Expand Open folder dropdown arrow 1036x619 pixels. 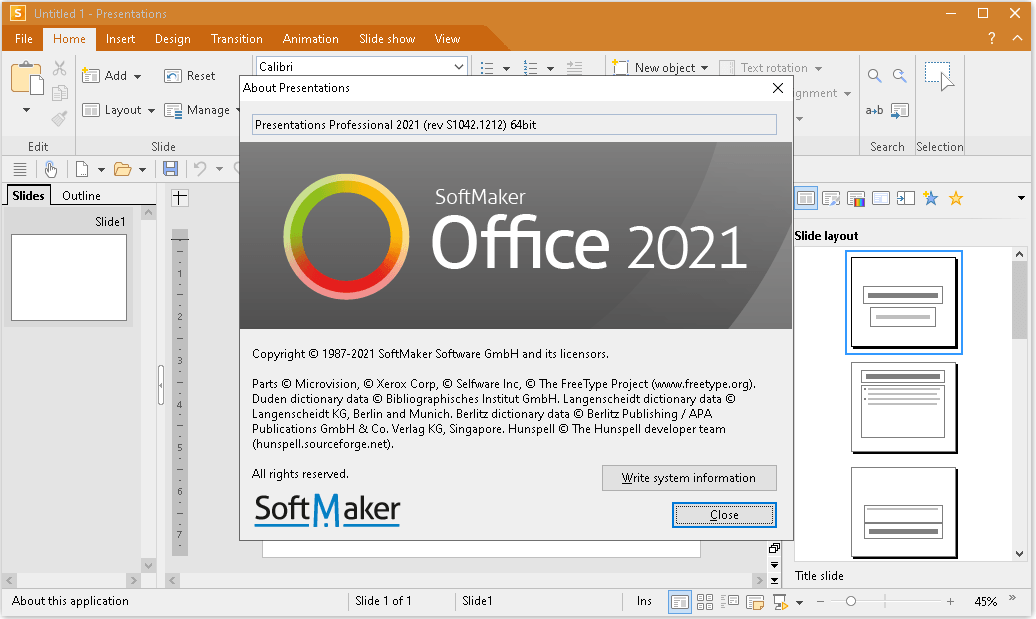coord(142,170)
